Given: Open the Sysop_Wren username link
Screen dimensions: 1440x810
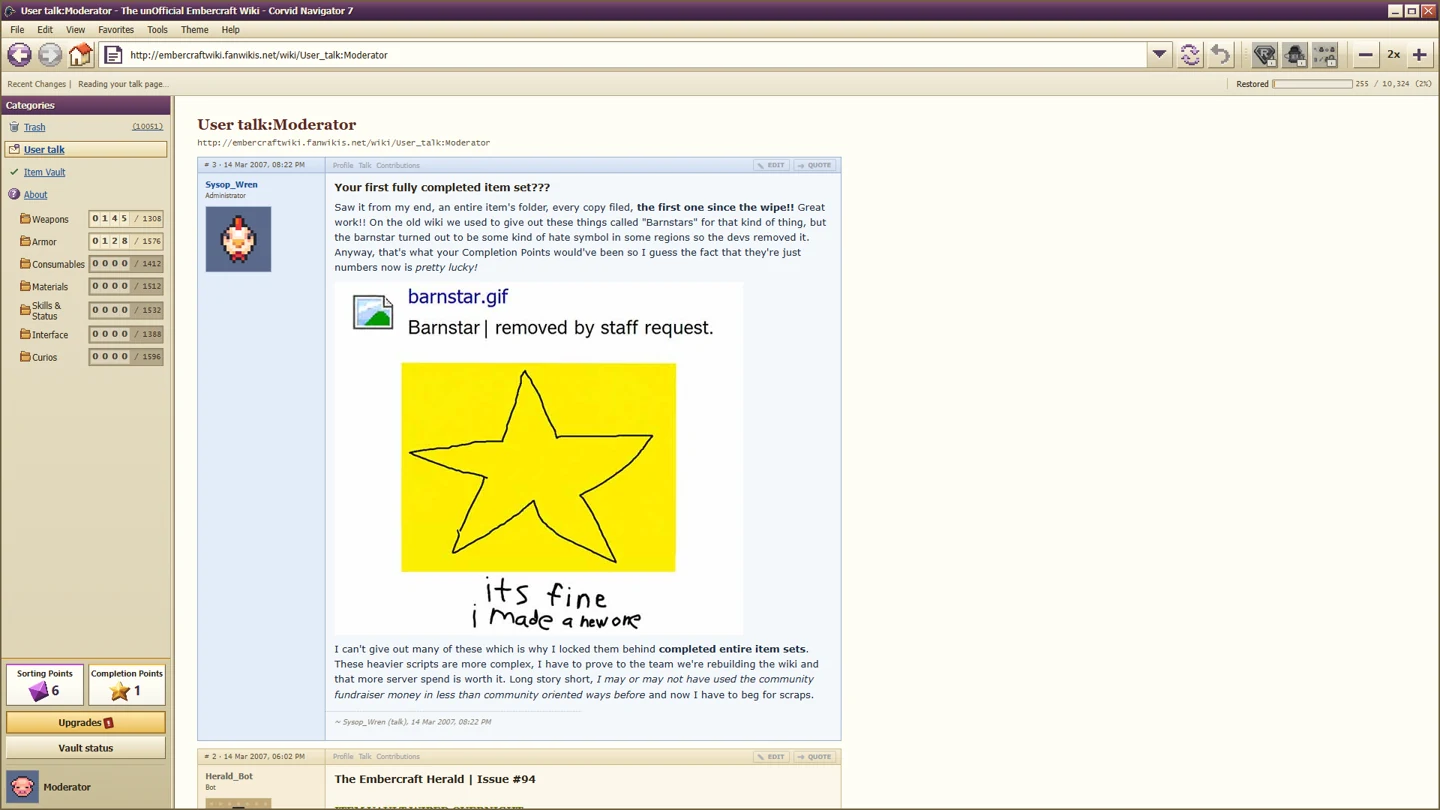Looking at the screenshot, I should 231,185.
